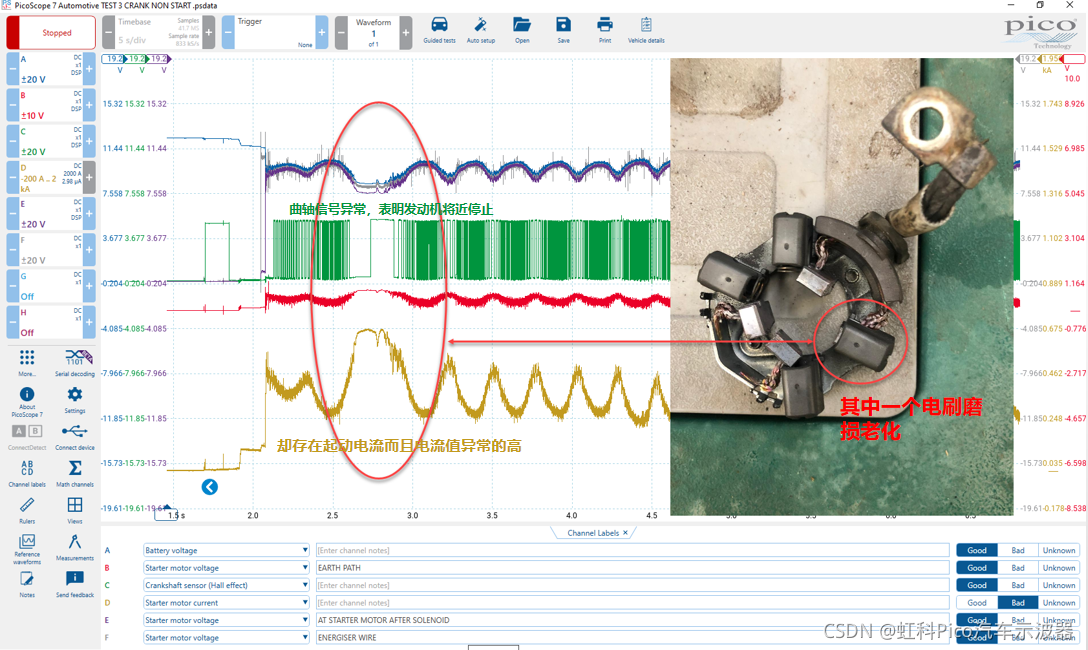Image resolution: width=1088 pixels, height=650 pixels.
Task: Mark Channel B status as Good
Action: click(977, 567)
